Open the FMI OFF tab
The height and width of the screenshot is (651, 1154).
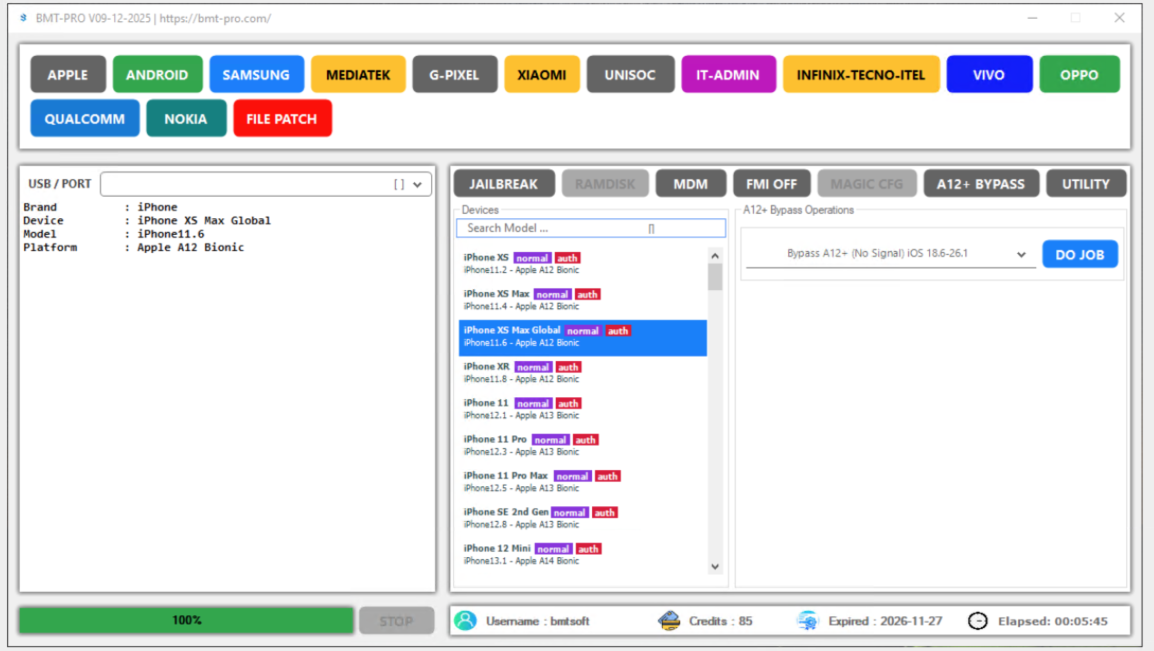[771, 184]
